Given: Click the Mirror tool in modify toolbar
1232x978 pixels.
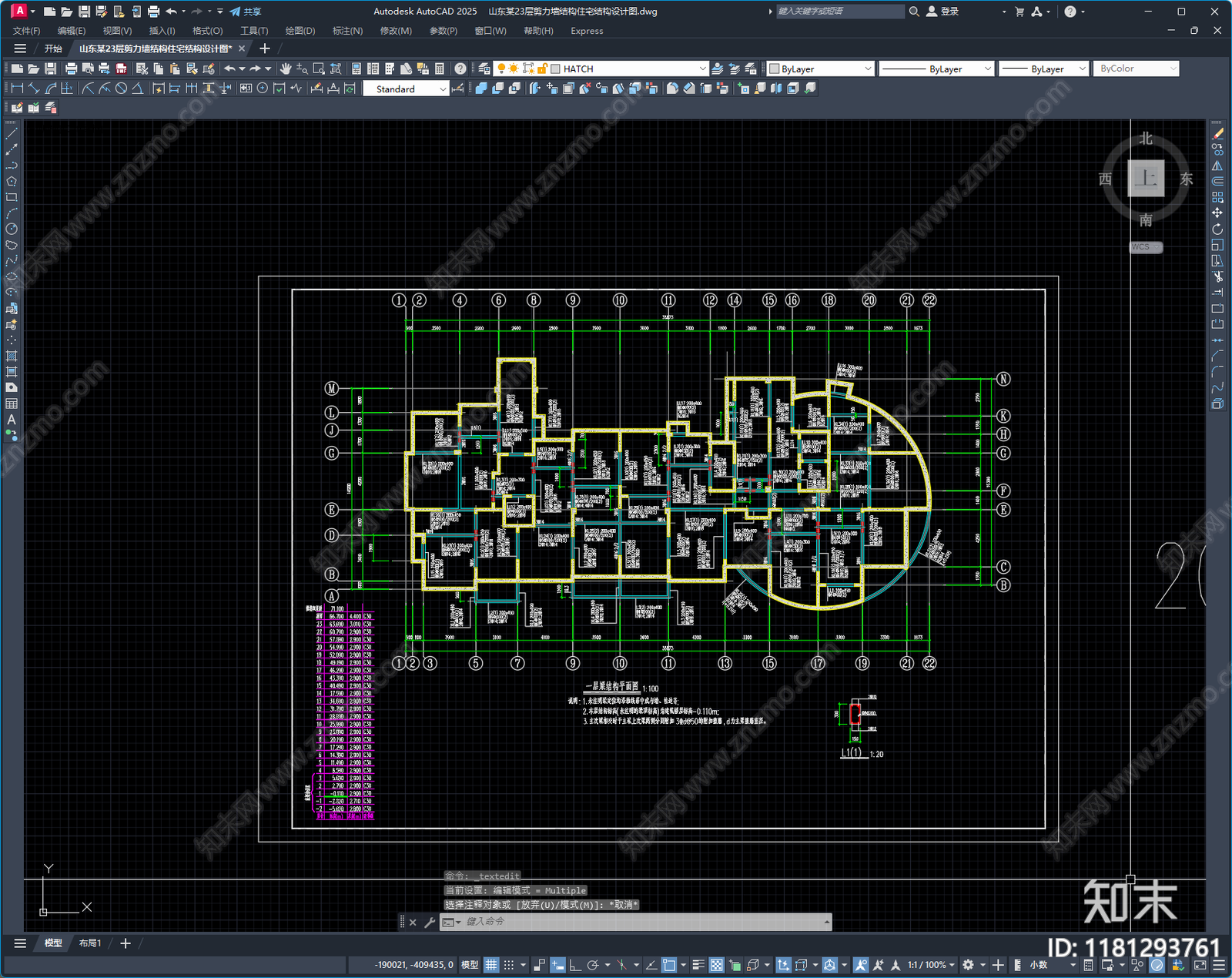Looking at the screenshot, I should (1217, 166).
